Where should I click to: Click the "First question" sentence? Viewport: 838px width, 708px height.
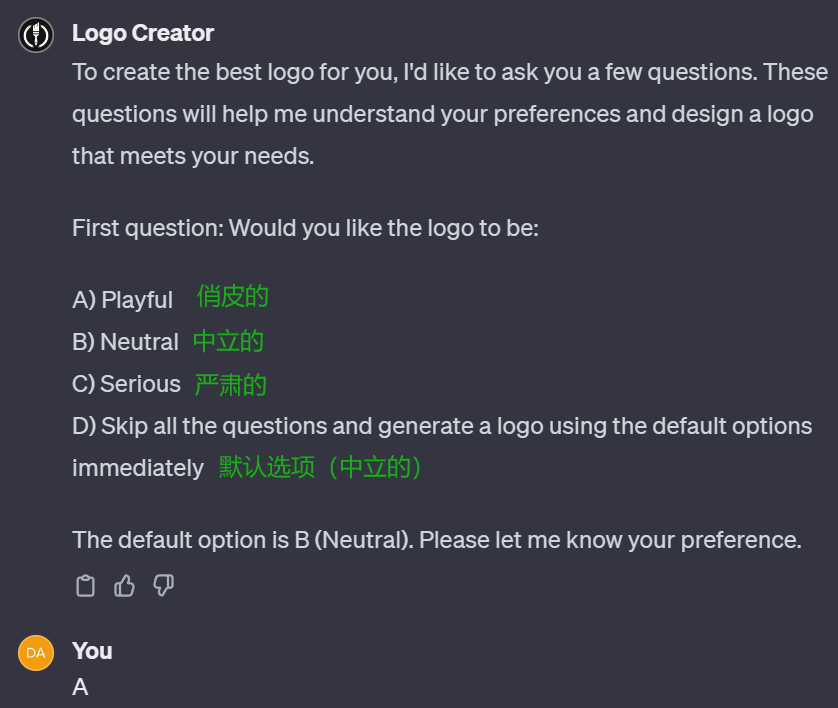tap(305, 228)
